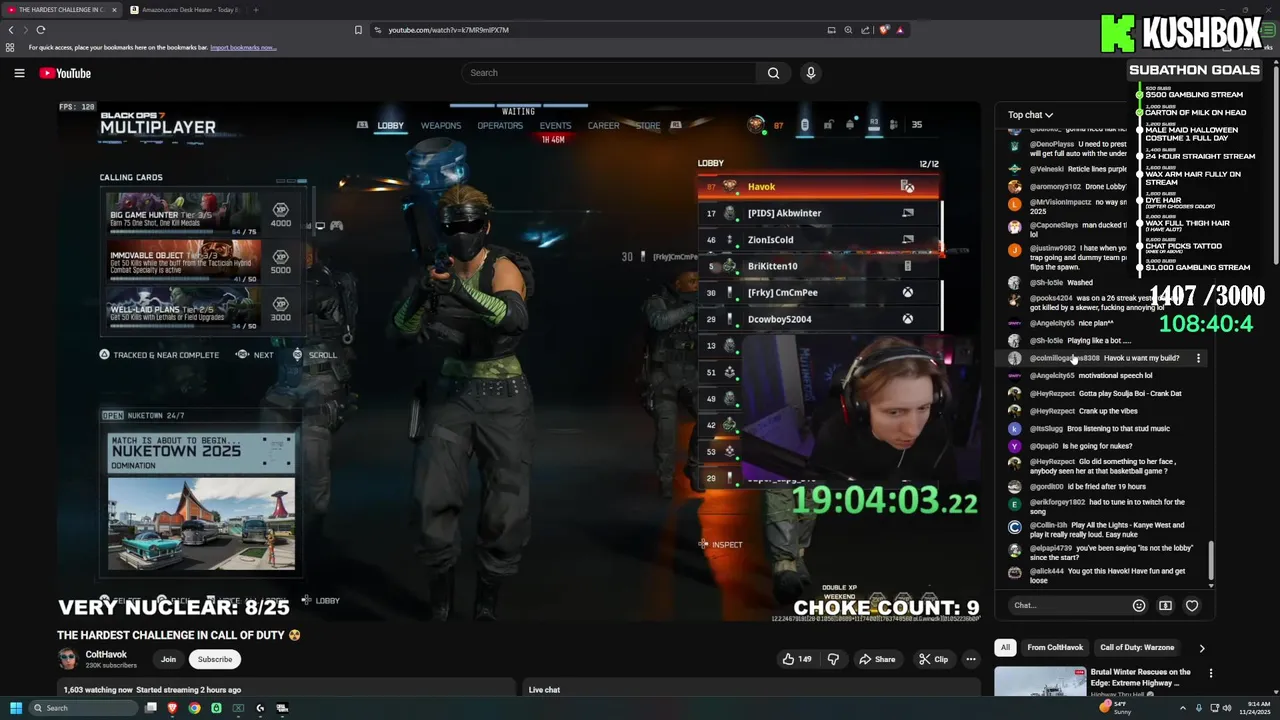The width and height of the screenshot is (1280, 720).
Task: Open options menu for Brutal Winter Rescues video
Action: [x=1210, y=674]
